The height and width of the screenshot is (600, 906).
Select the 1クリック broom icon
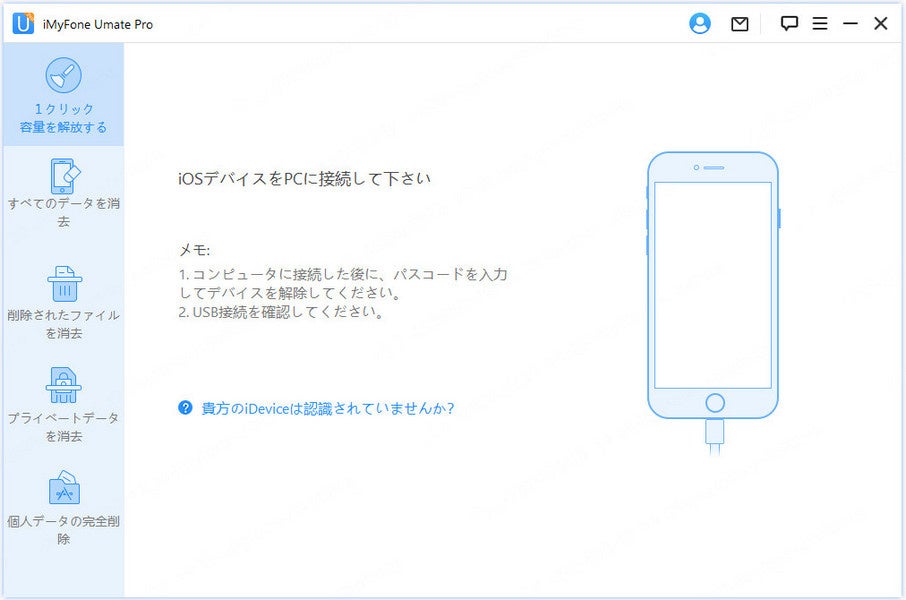(64, 75)
